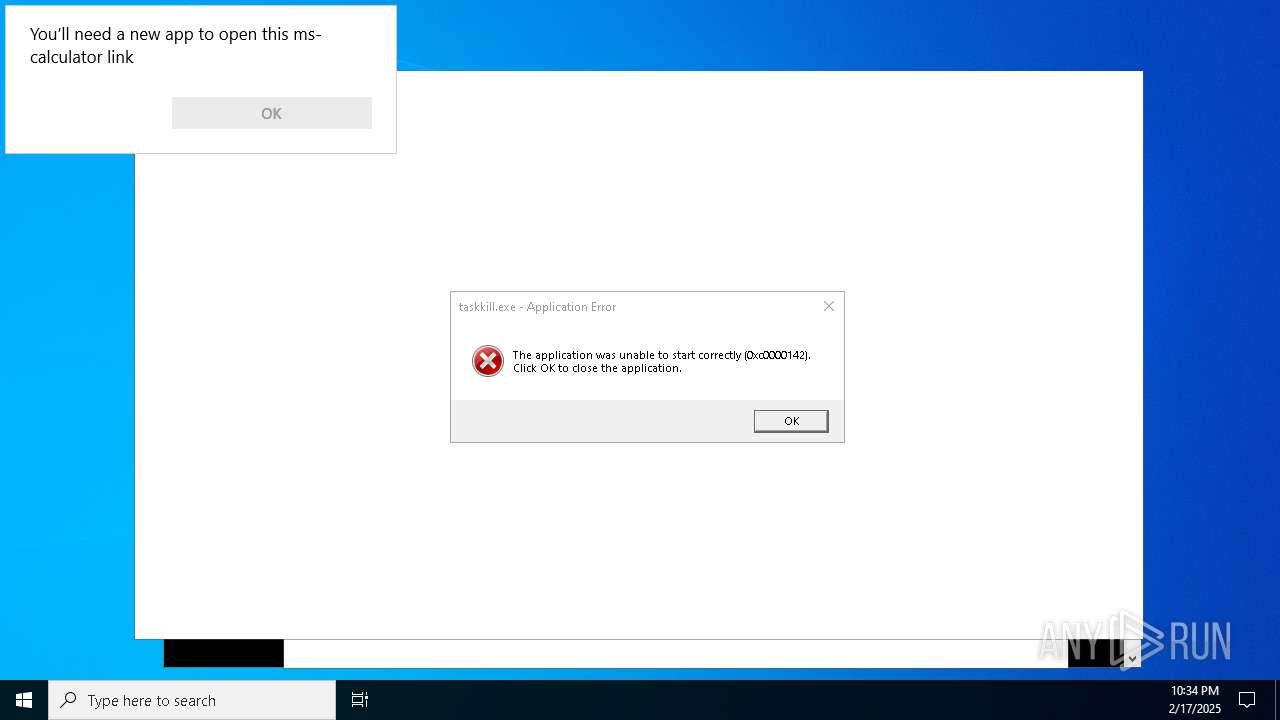Viewport: 1280px width, 720px height.
Task: Click OK in the taskkill.exe error dialog
Action: pyautogui.click(x=791, y=421)
